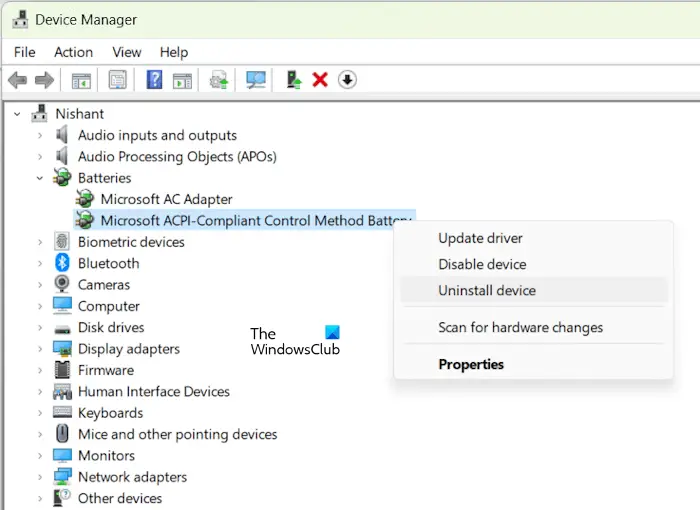Expand Audio Processing Objects (APOs) chevron
The width and height of the screenshot is (700, 510).
tap(40, 156)
